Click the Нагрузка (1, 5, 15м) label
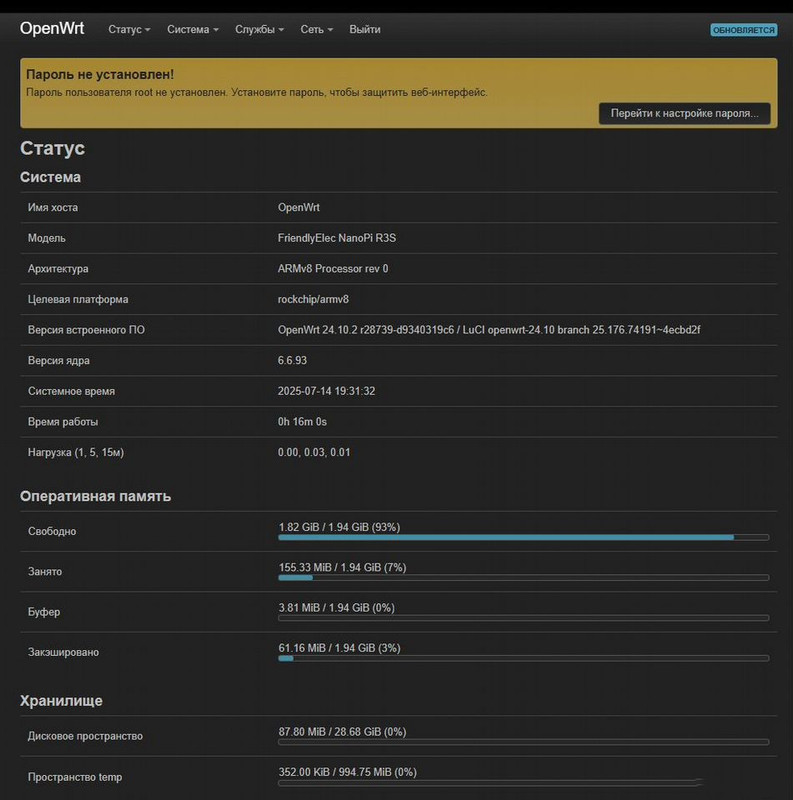The width and height of the screenshot is (793, 800). pos(76,453)
